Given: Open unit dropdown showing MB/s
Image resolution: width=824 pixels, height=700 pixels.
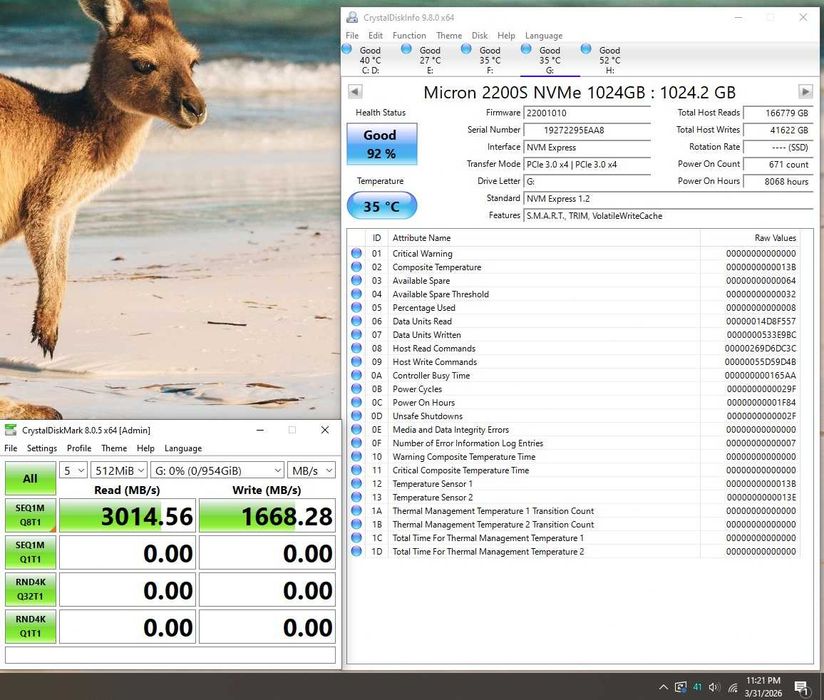Looking at the screenshot, I should pos(311,470).
